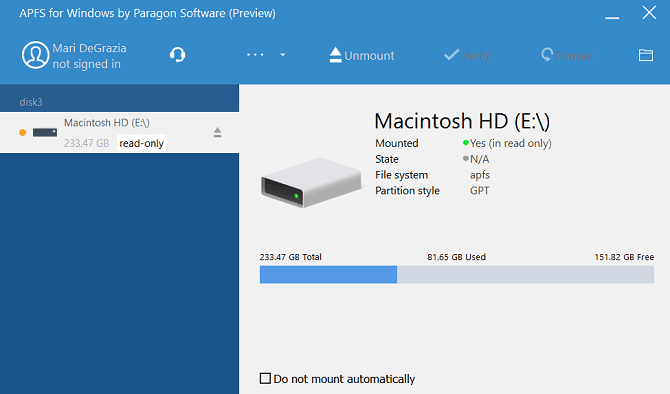The width and height of the screenshot is (670, 394).
Task: Open support via the headset icon
Action: tap(177, 55)
